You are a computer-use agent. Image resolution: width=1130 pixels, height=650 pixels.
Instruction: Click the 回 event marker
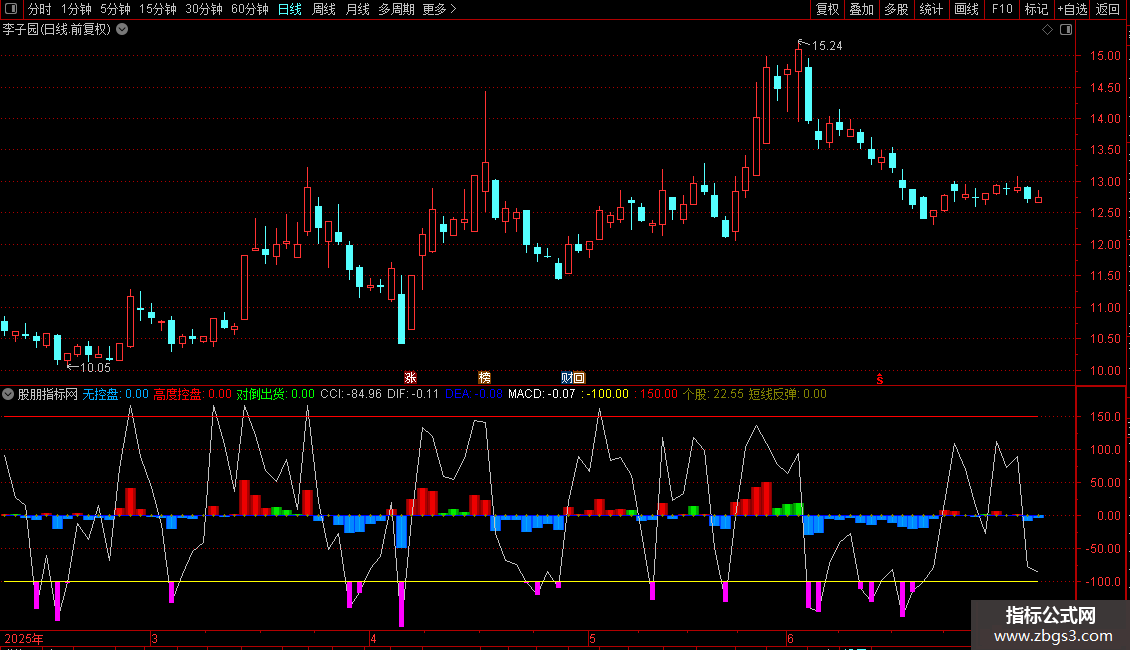click(579, 378)
